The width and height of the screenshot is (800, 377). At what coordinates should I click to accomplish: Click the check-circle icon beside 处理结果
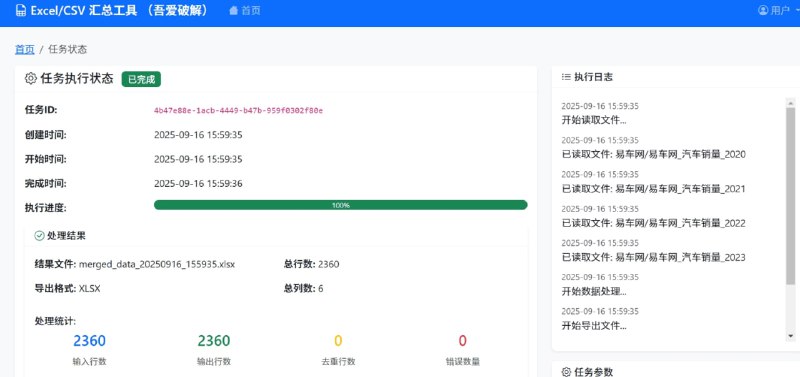(39, 236)
